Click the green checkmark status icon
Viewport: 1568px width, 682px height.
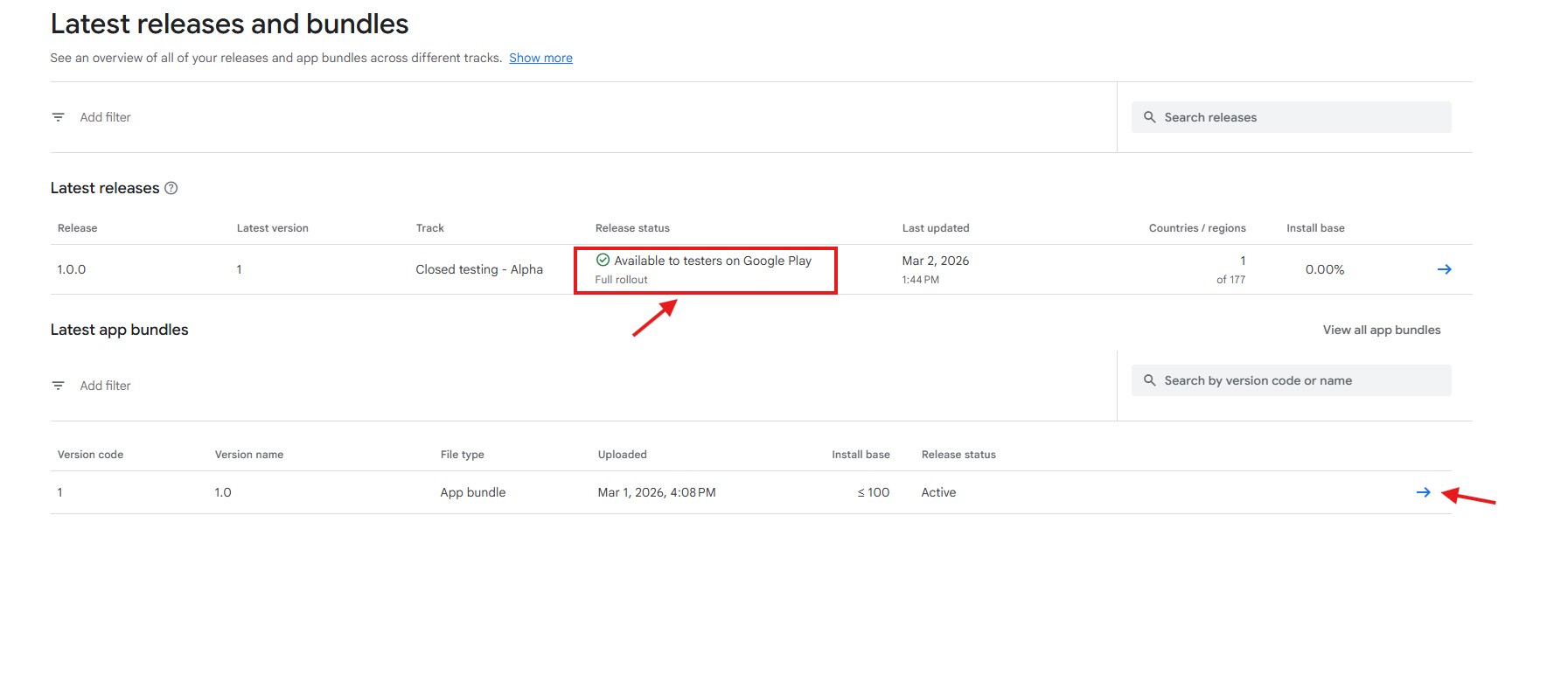[603, 260]
